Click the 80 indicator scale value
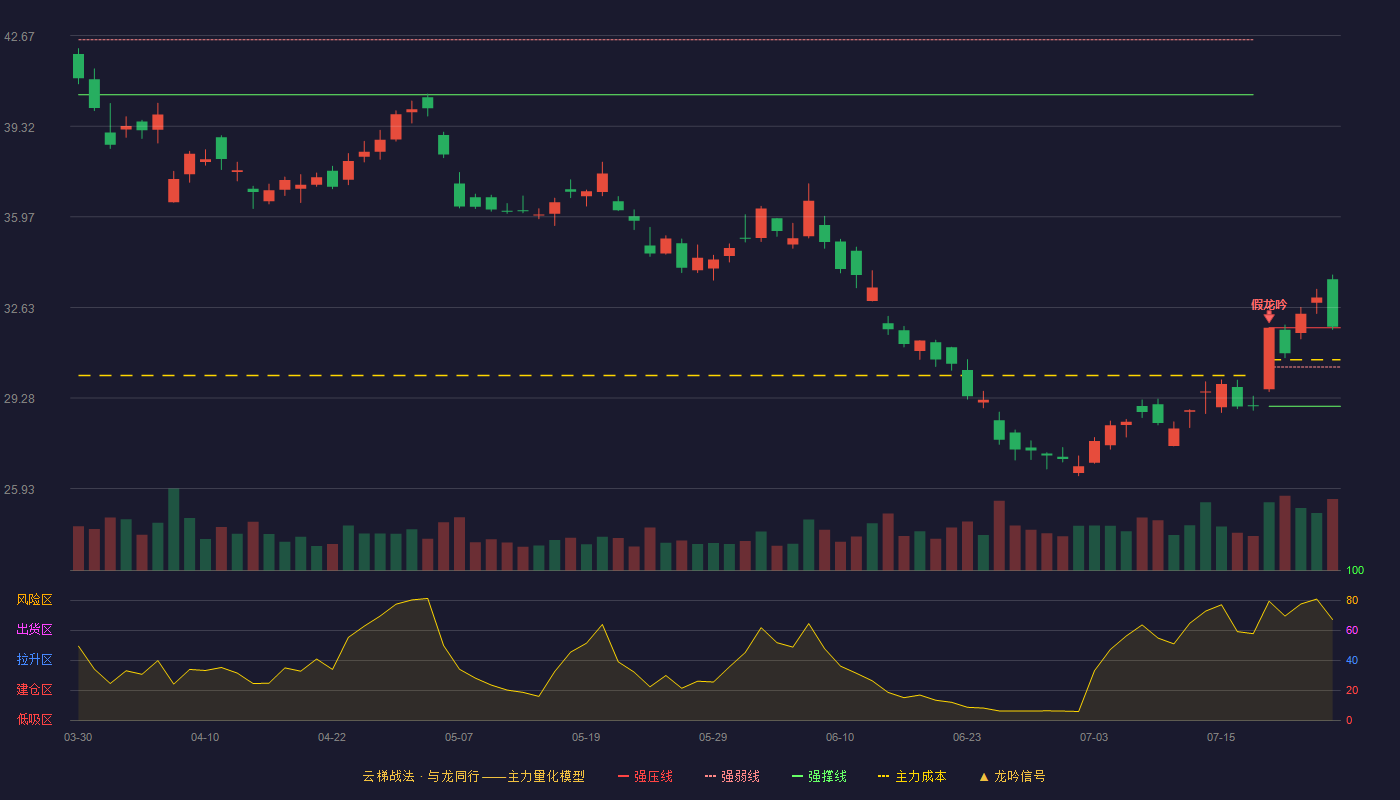 coord(1352,600)
